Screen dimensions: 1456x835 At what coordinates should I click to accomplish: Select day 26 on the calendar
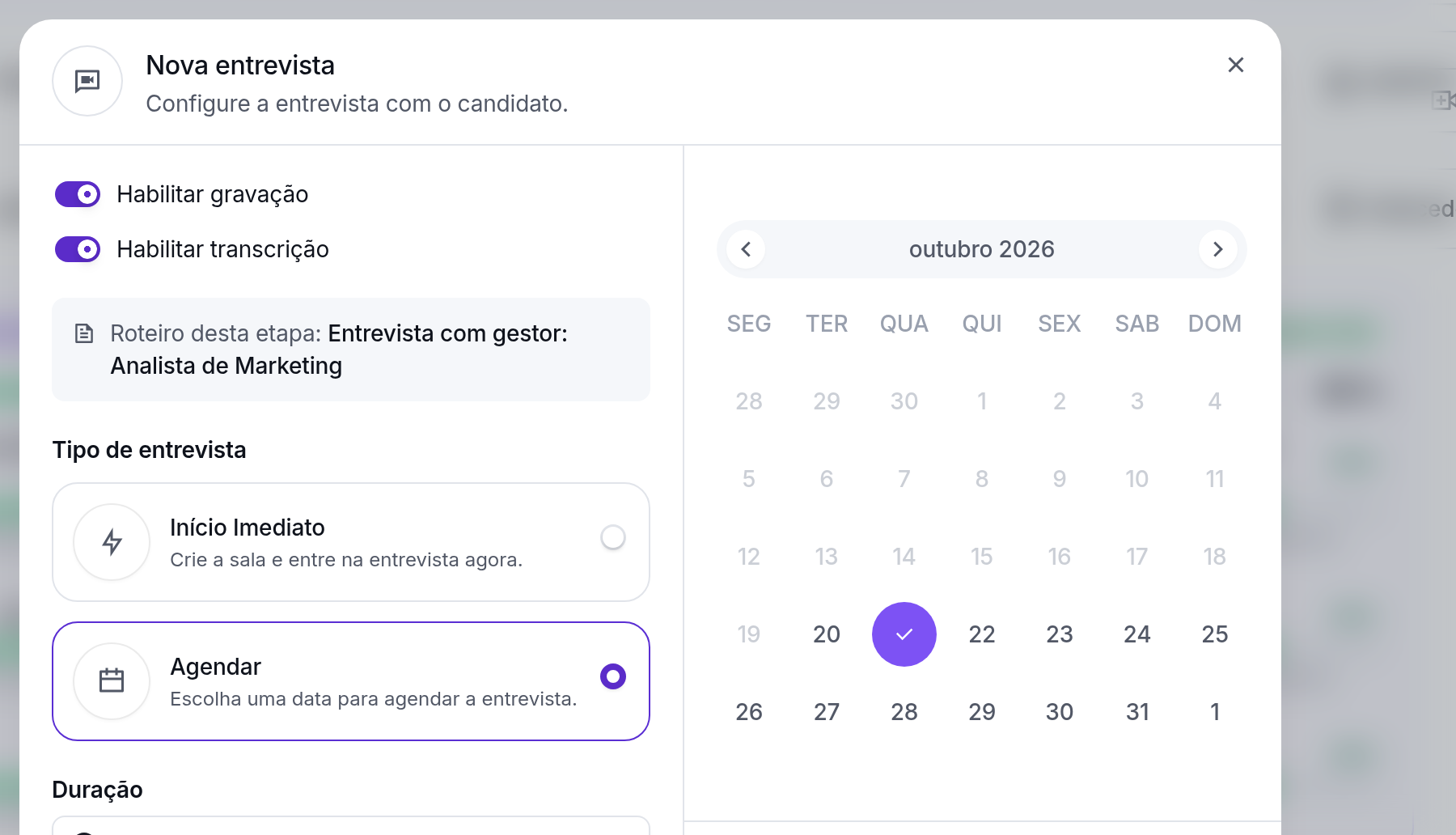pyautogui.click(x=749, y=712)
